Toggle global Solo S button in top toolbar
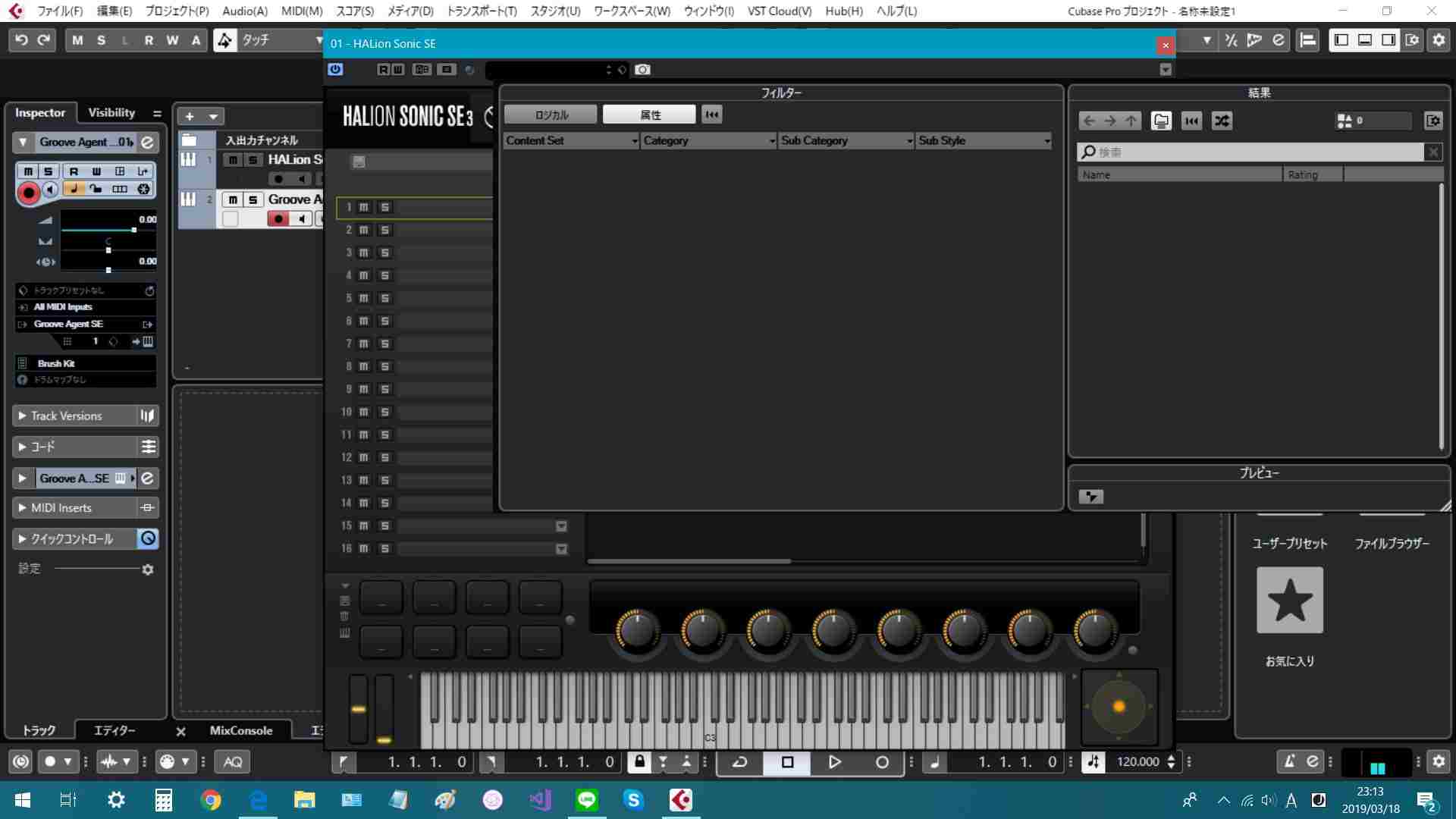Image resolution: width=1456 pixels, height=819 pixels. [101, 40]
